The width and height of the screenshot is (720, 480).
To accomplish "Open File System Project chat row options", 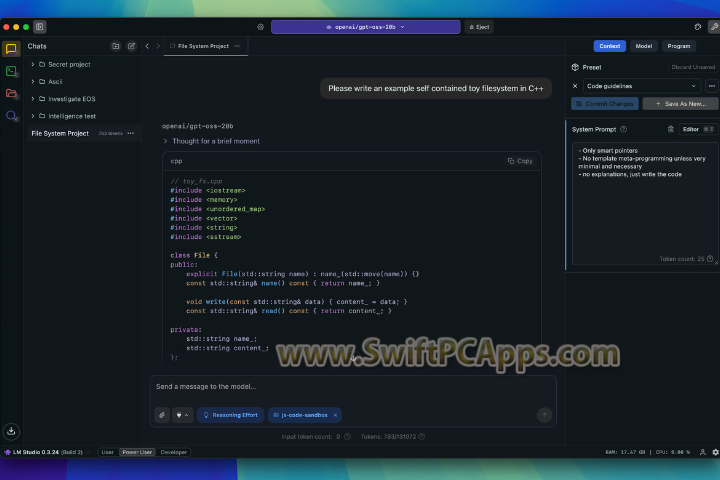I will (131, 133).
